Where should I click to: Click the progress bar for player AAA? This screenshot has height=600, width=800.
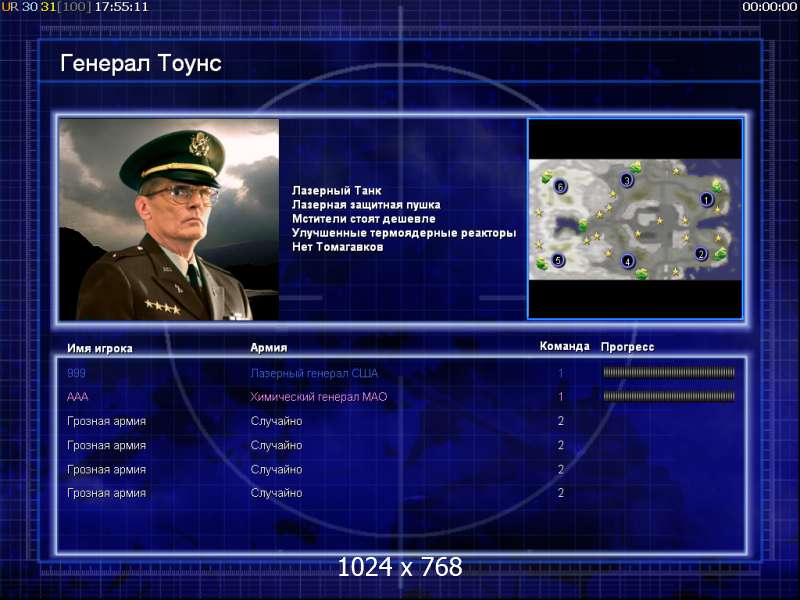click(x=669, y=396)
